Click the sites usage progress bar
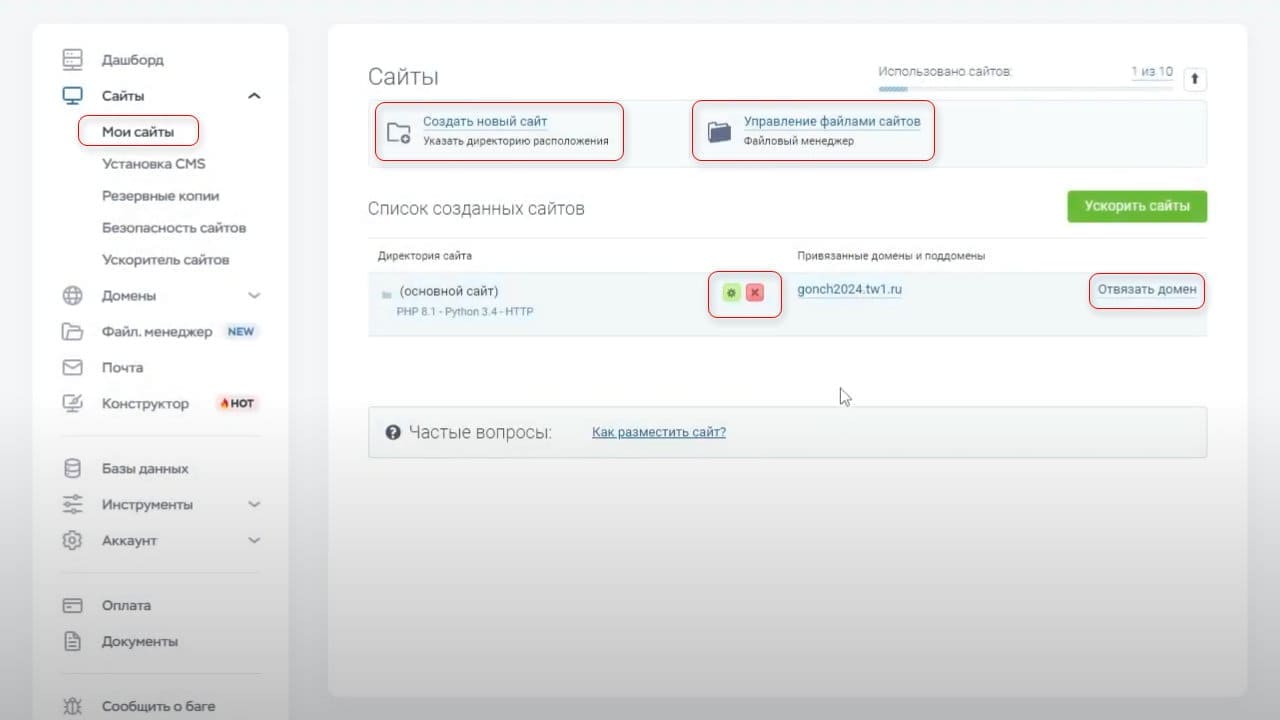The height and width of the screenshot is (720, 1280). click(1026, 89)
